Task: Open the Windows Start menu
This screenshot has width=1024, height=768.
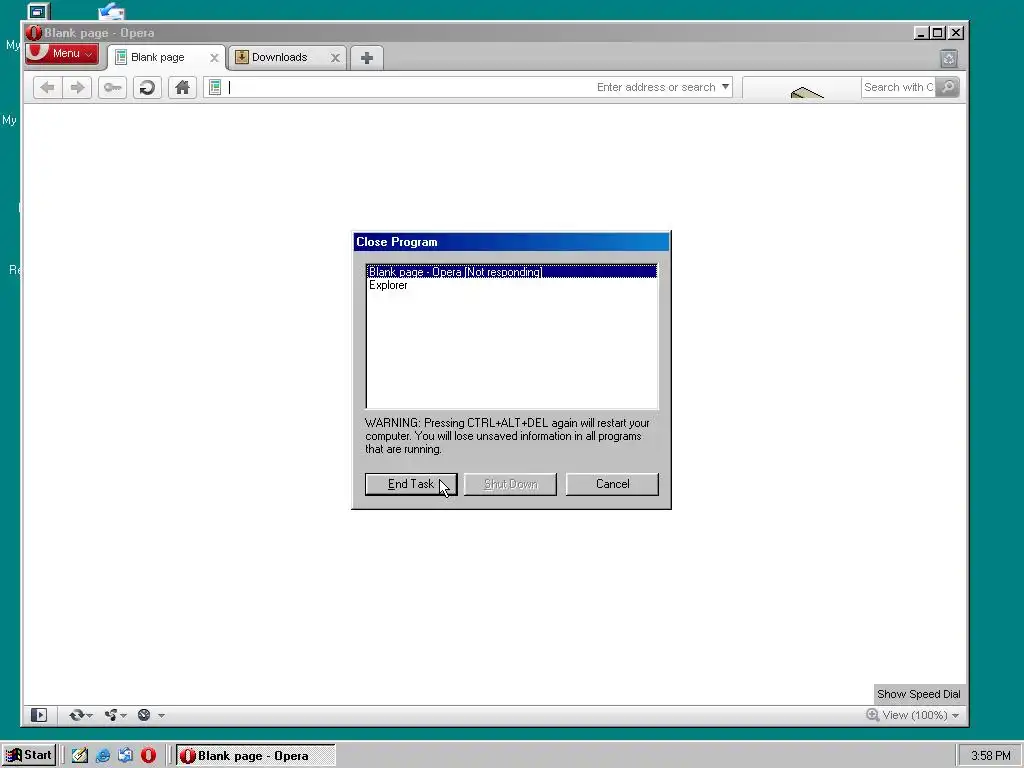Action: pos(29,755)
